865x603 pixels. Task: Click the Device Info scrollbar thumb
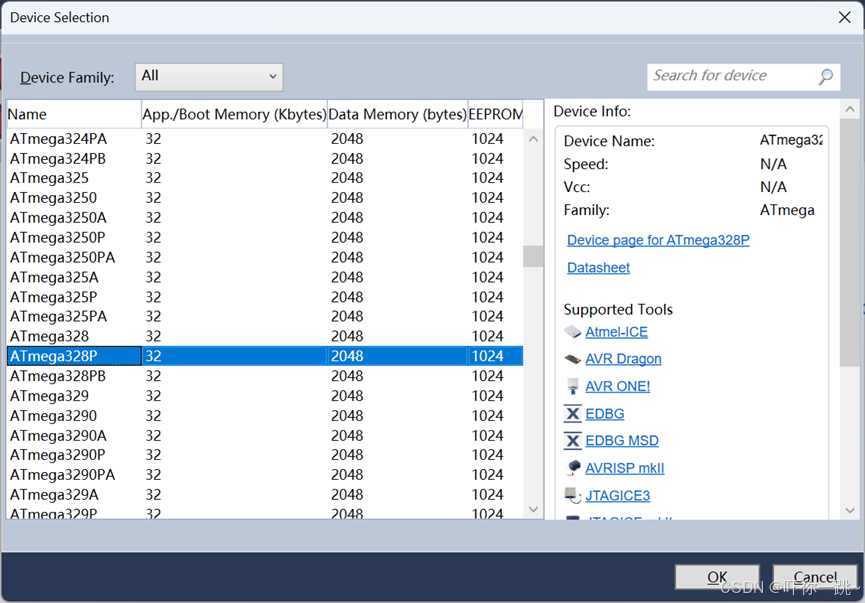(x=850, y=242)
